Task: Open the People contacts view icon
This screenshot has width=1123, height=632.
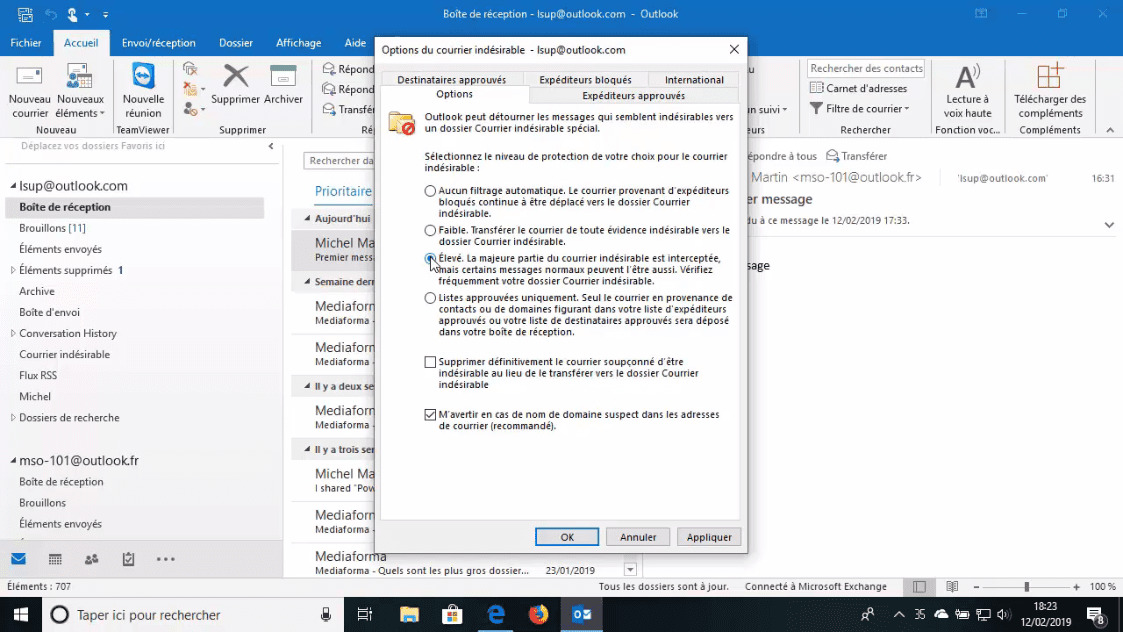Action: (92, 559)
